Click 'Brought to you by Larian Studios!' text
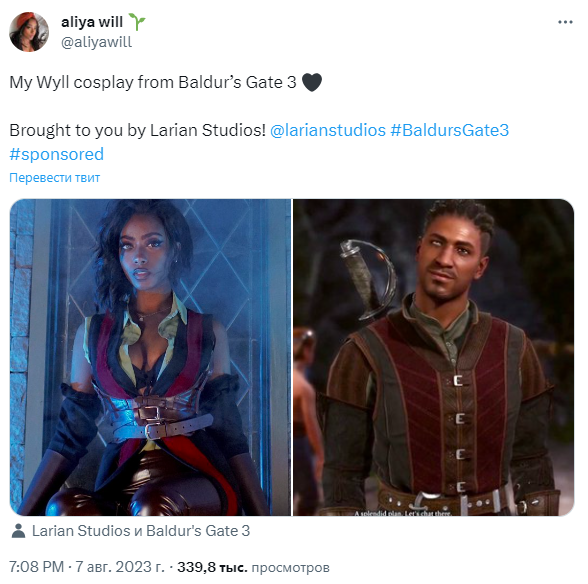Screen dimensions: 588x584 coord(137,131)
